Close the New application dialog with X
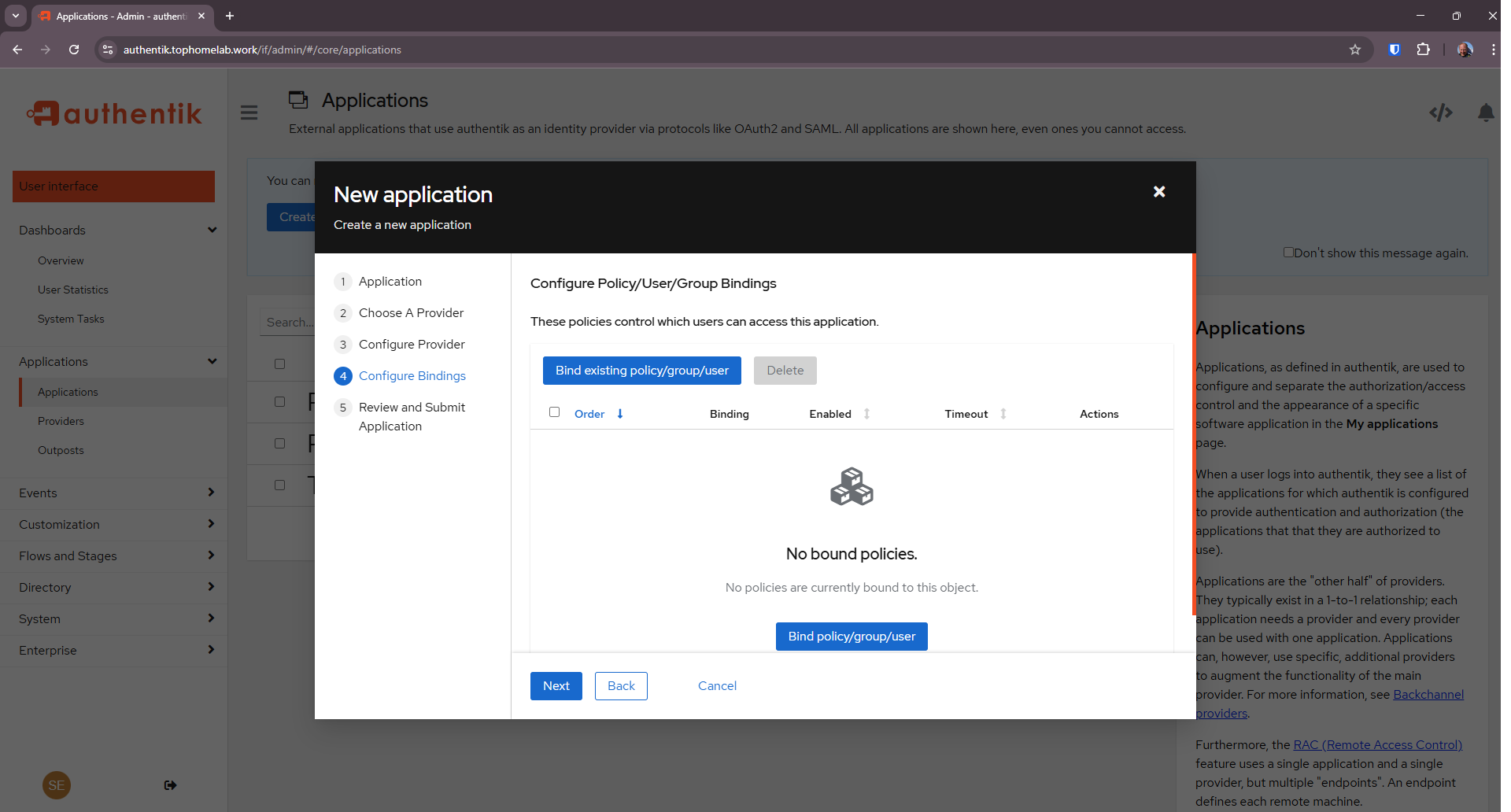The width and height of the screenshot is (1511, 812). pos(1158,192)
